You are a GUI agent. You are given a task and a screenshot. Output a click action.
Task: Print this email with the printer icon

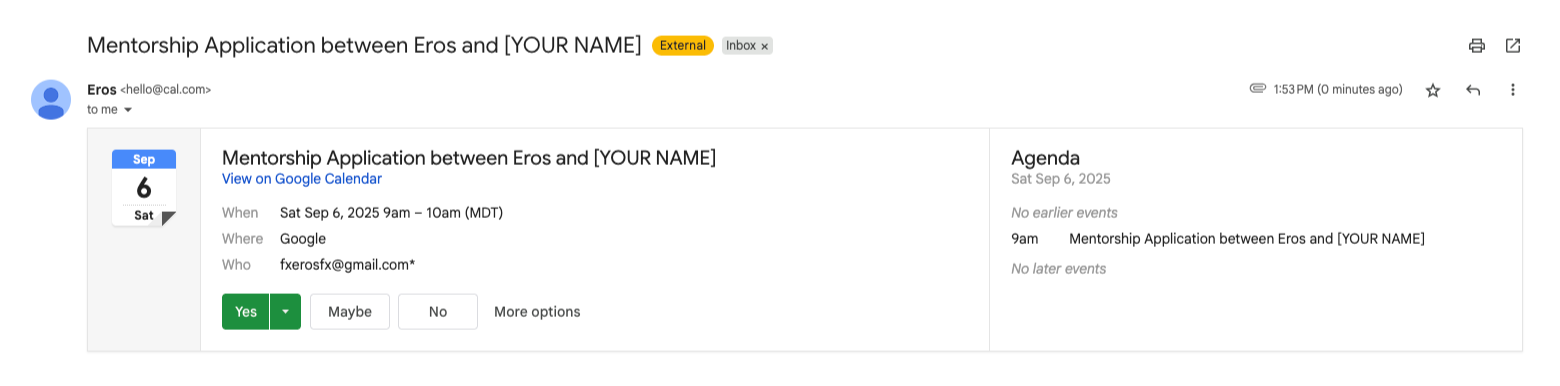coord(1476,45)
